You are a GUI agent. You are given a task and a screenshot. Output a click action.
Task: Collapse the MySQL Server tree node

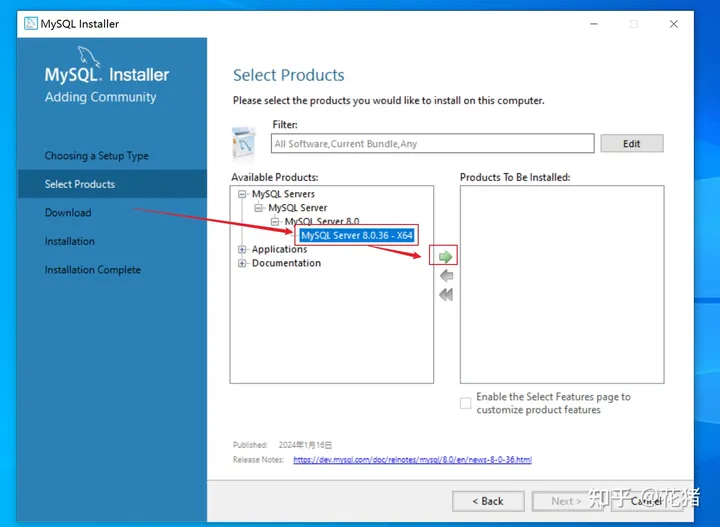[x=259, y=208]
